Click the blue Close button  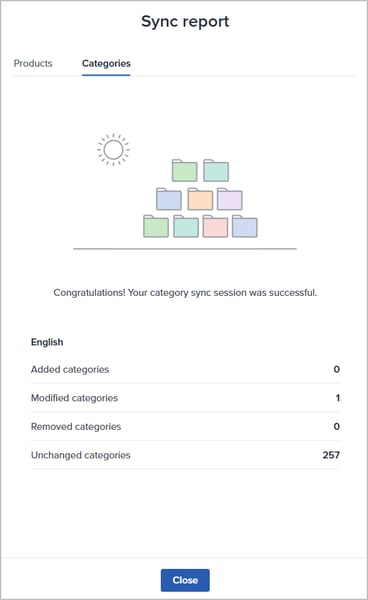[185, 580]
